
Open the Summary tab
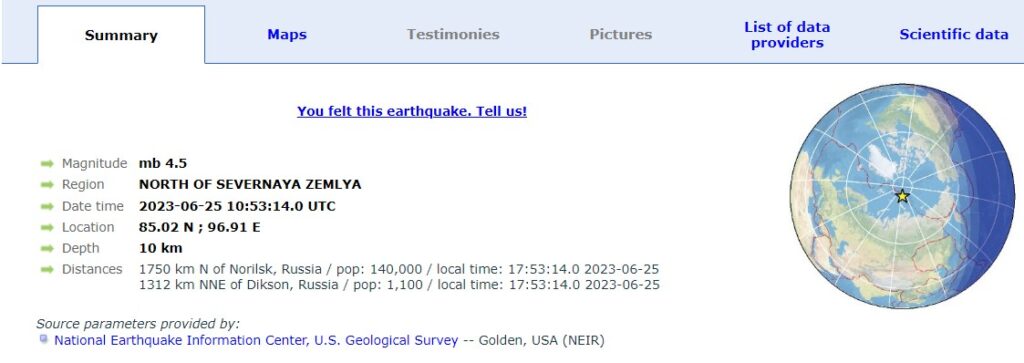click(x=121, y=35)
